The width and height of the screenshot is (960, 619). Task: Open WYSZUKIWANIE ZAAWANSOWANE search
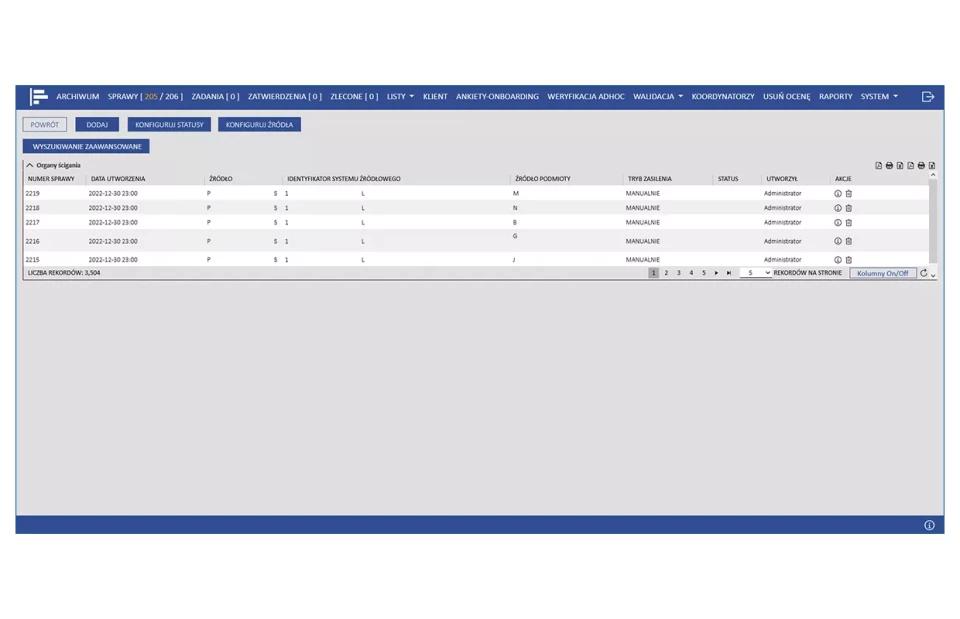click(x=86, y=146)
